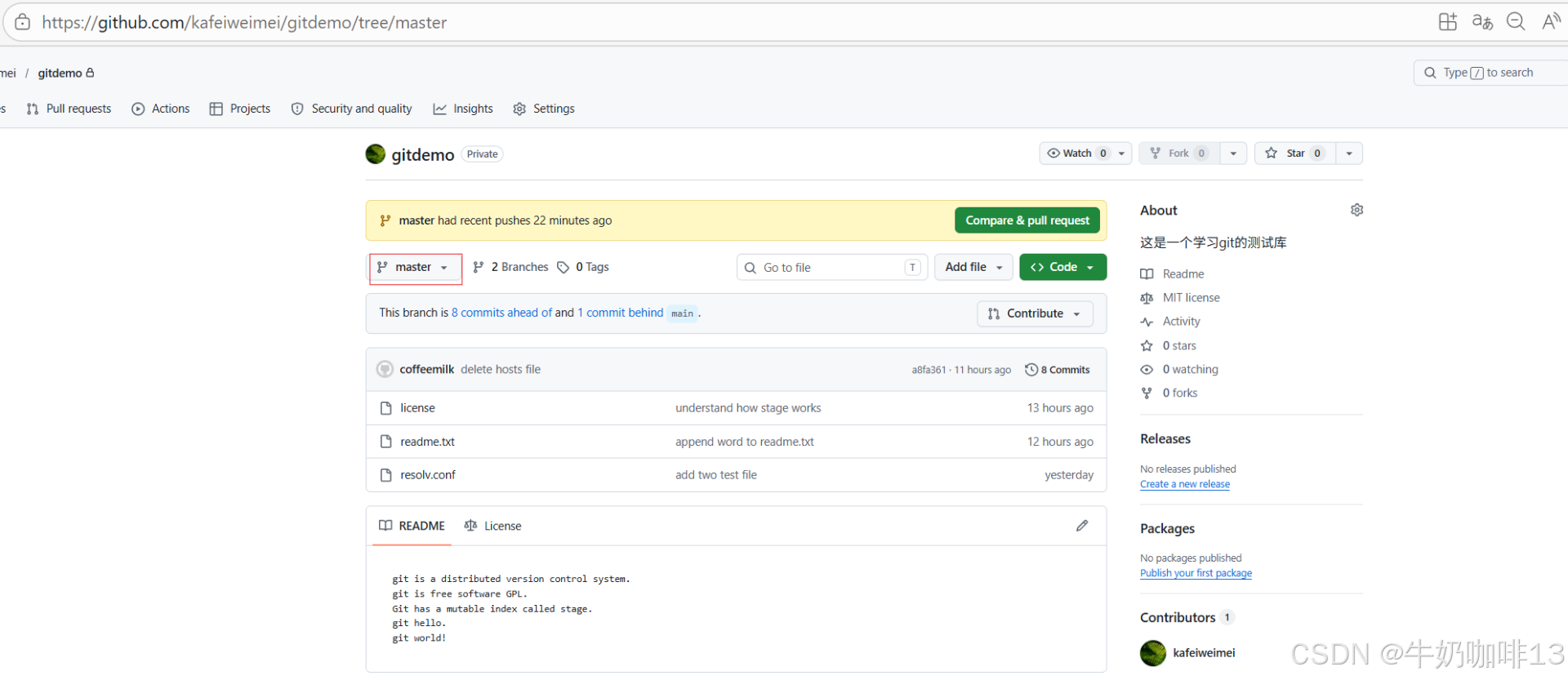Expand the Contribute dropdown
Image resolution: width=1568 pixels, height=680 pixels.
pyautogui.click(x=1035, y=314)
